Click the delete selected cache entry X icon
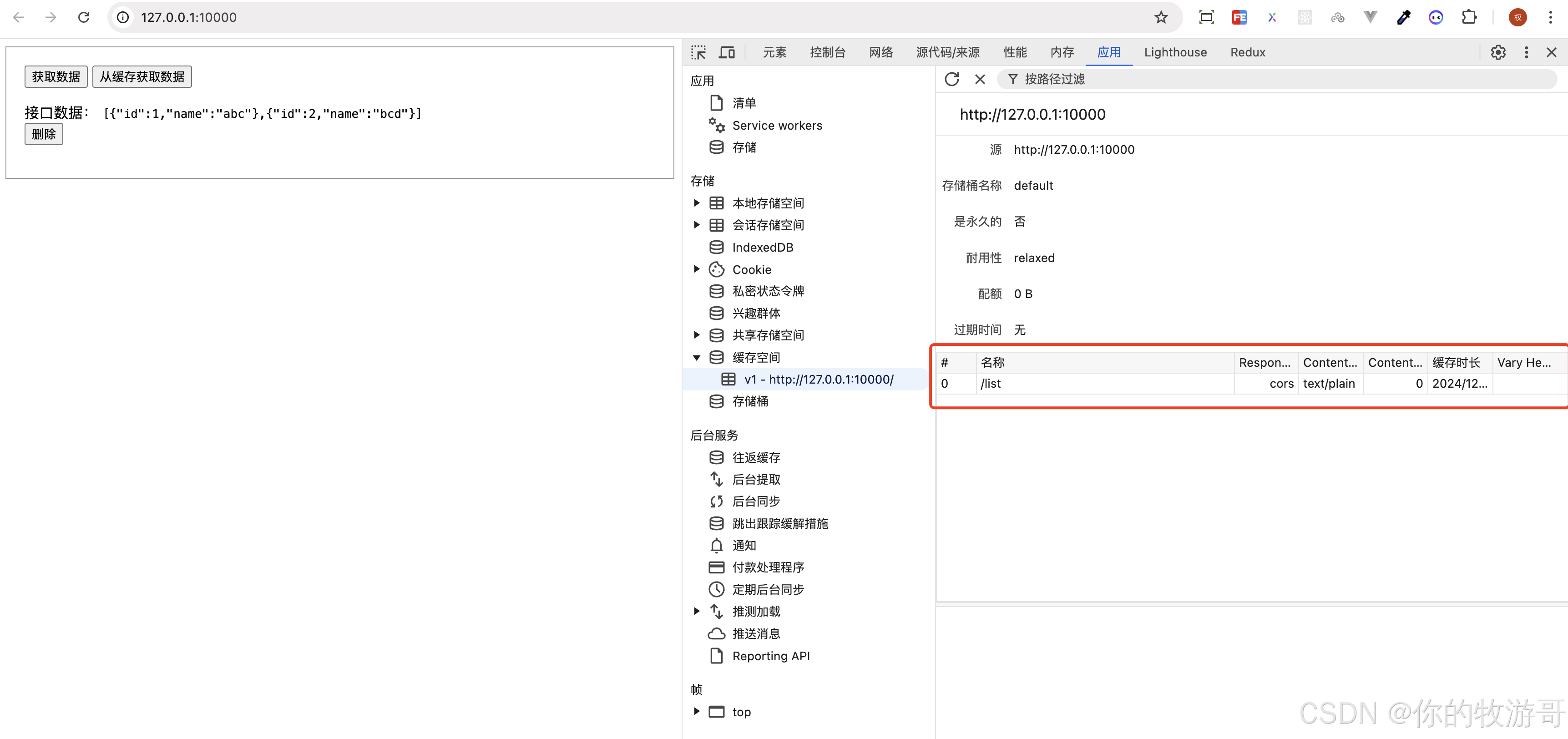The height and width of the screenshot is (739, 1568). pos(979,79)
